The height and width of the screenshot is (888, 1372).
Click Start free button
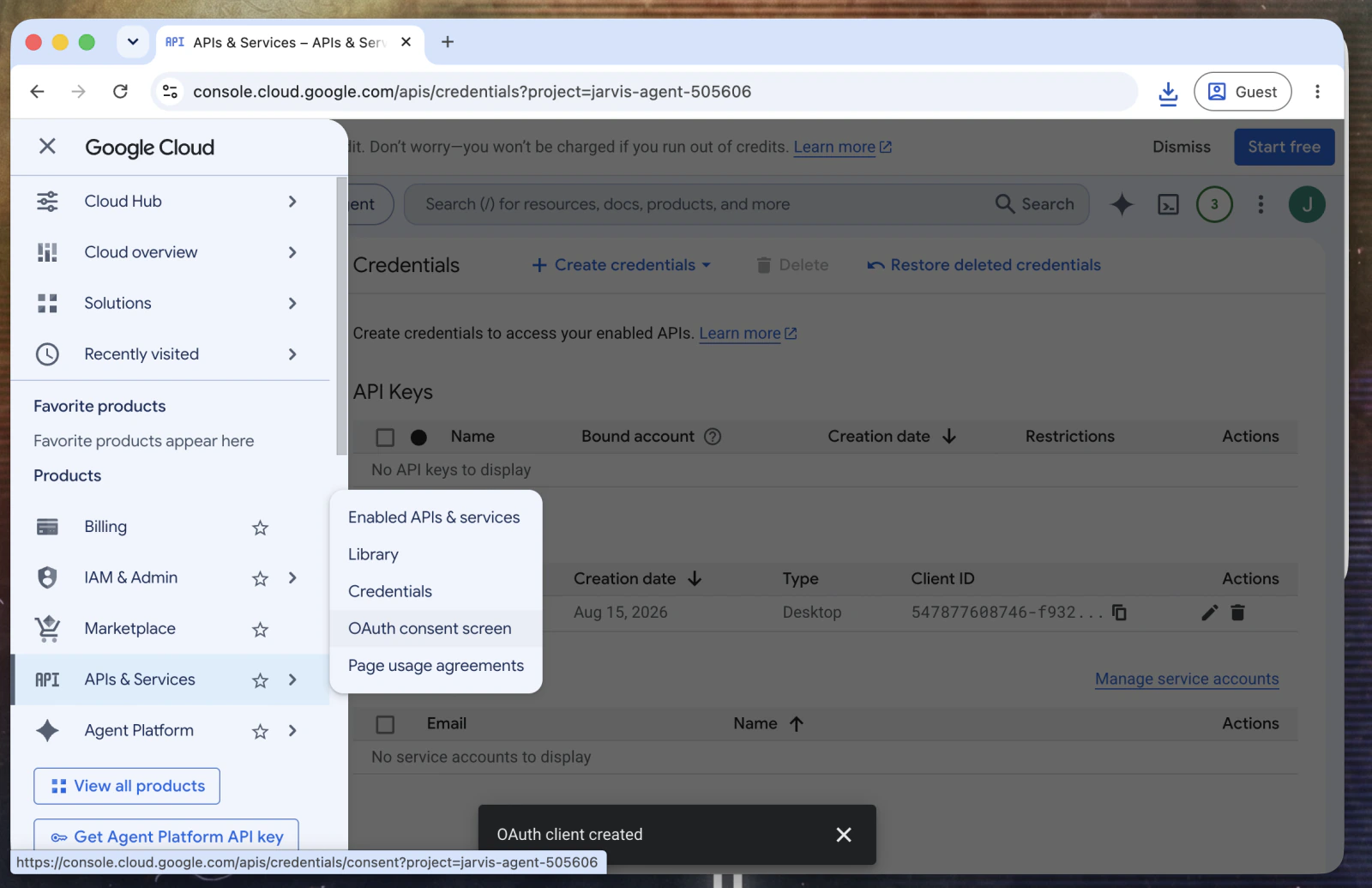[1284, 147]
